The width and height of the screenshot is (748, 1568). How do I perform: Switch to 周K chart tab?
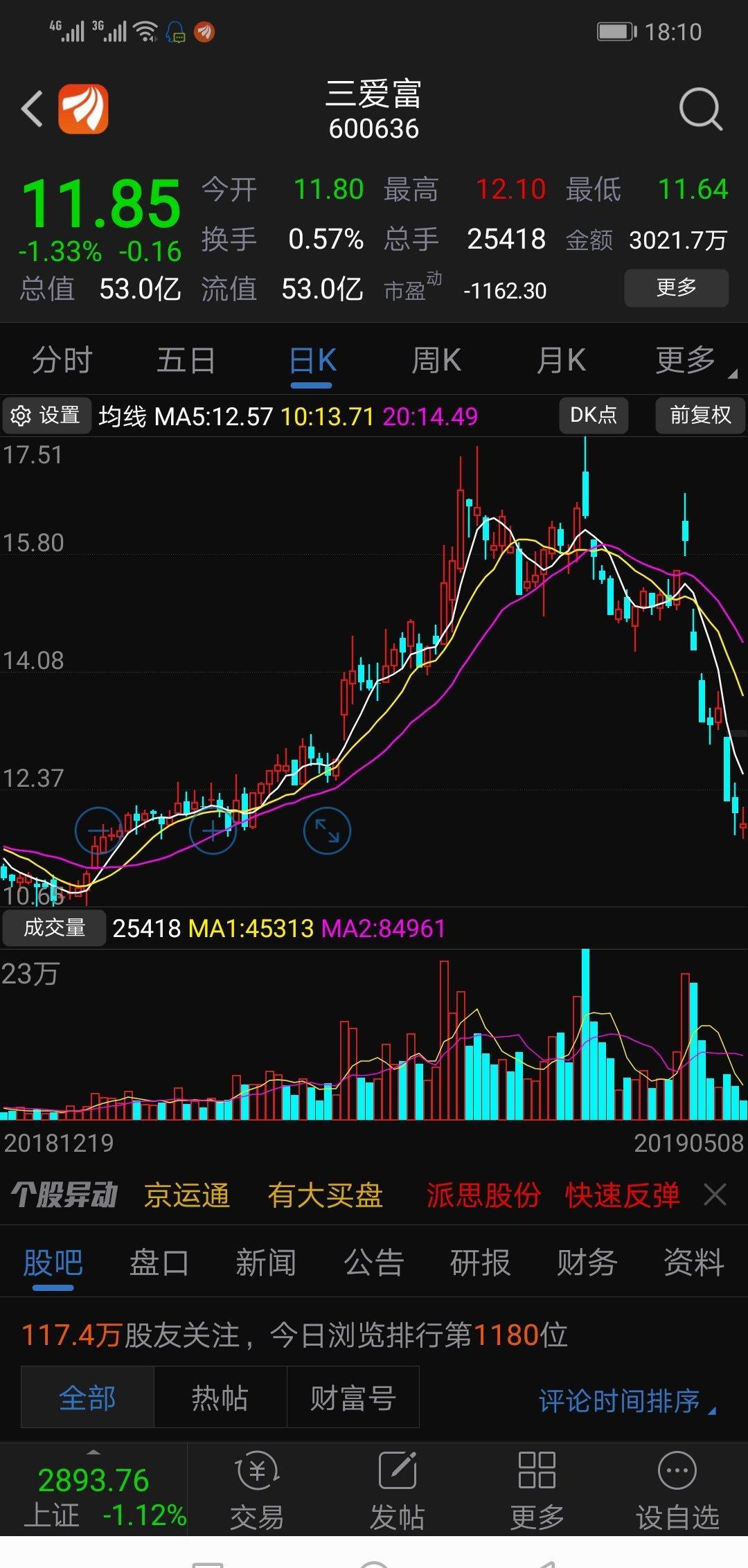pos(436,360)
